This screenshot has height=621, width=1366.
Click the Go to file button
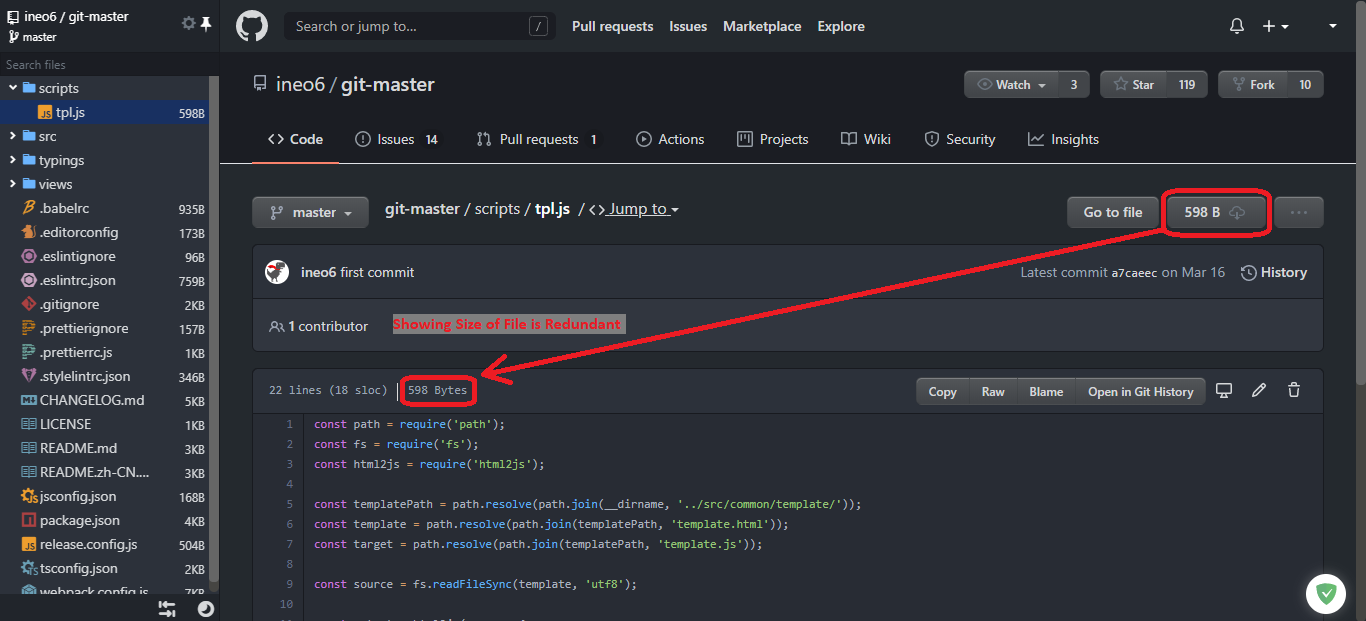coord(1113,212)
